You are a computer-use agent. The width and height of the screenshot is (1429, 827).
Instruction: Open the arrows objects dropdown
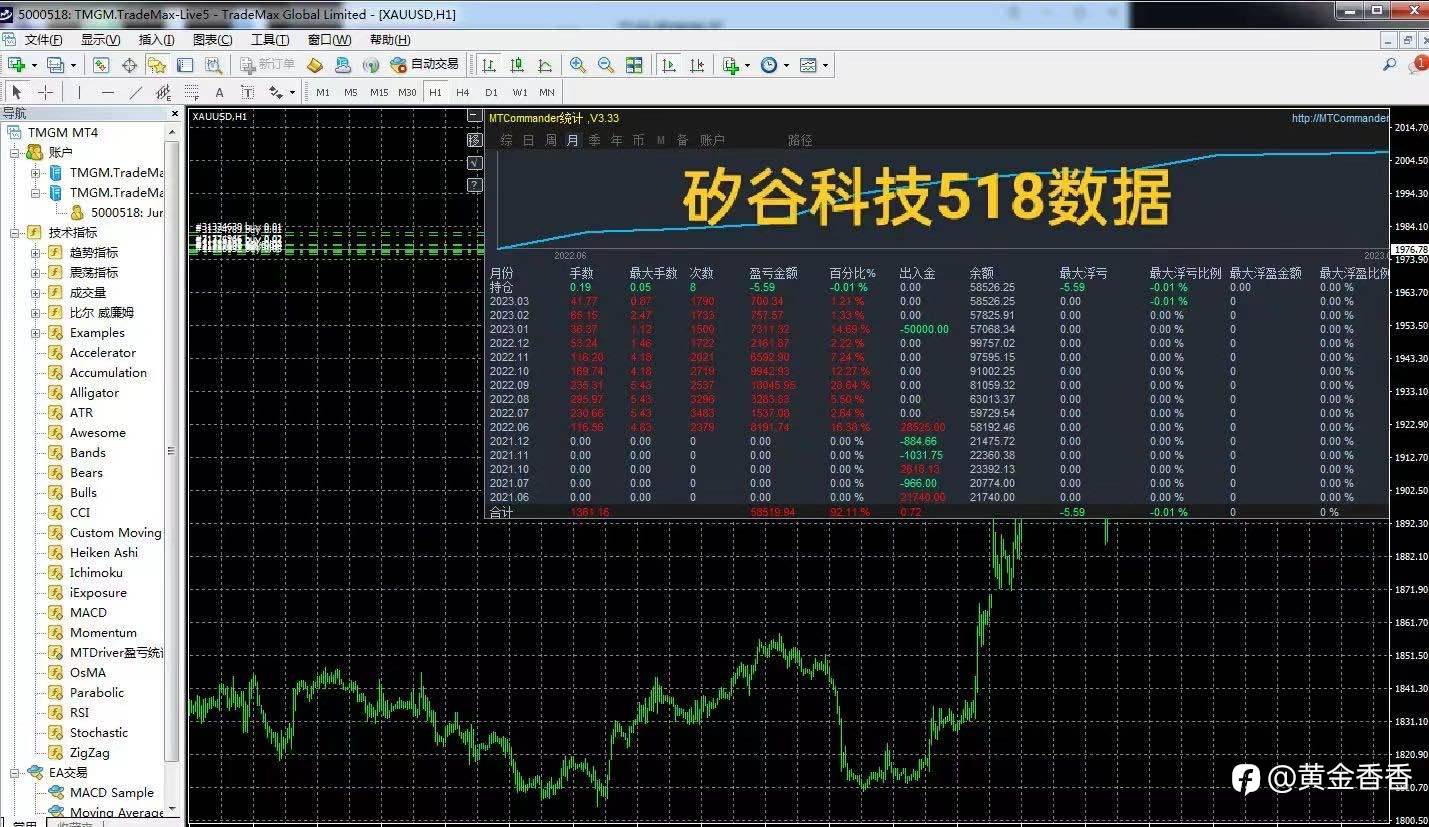pos(281,92)
